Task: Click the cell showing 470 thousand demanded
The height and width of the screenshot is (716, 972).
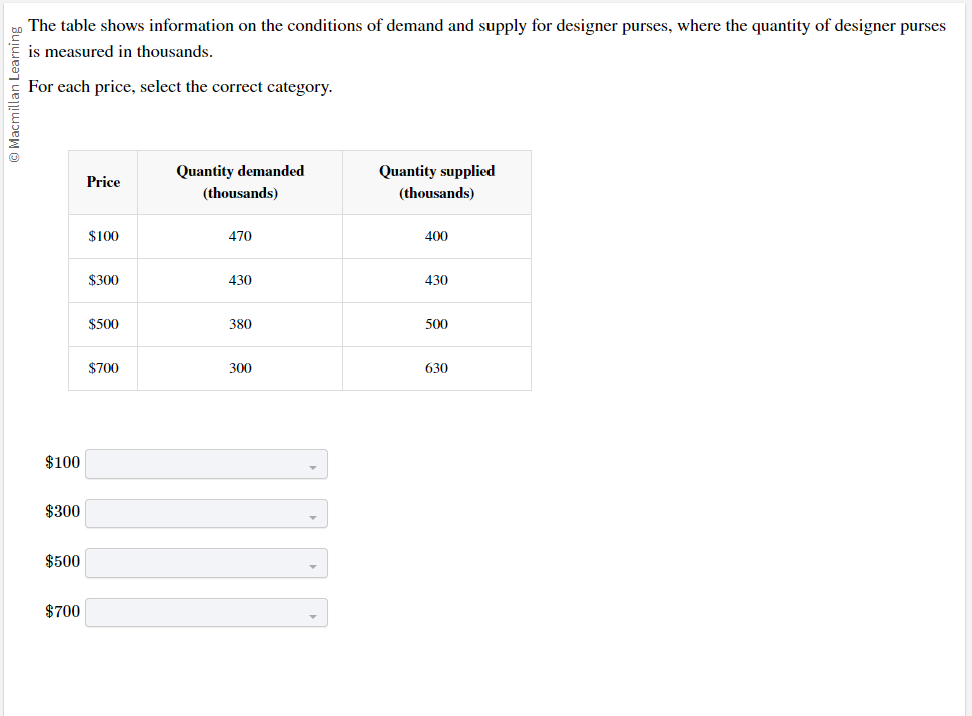Action: pyautogui.click(x=240, y=236)
